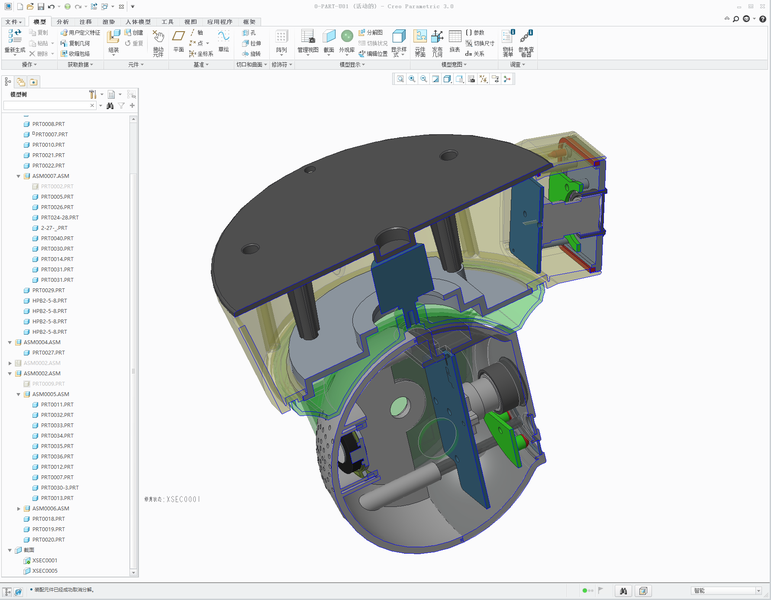Viewport: 771px width, 600px height.
Task: Click 复制几何 button
Action: click(x=75, y=43)
